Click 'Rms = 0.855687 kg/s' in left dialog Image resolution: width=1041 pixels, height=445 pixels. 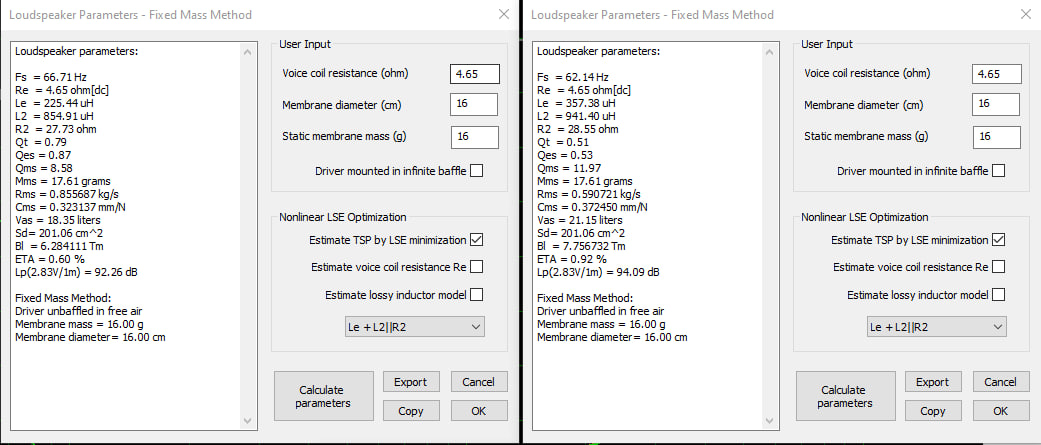(67, 194)
